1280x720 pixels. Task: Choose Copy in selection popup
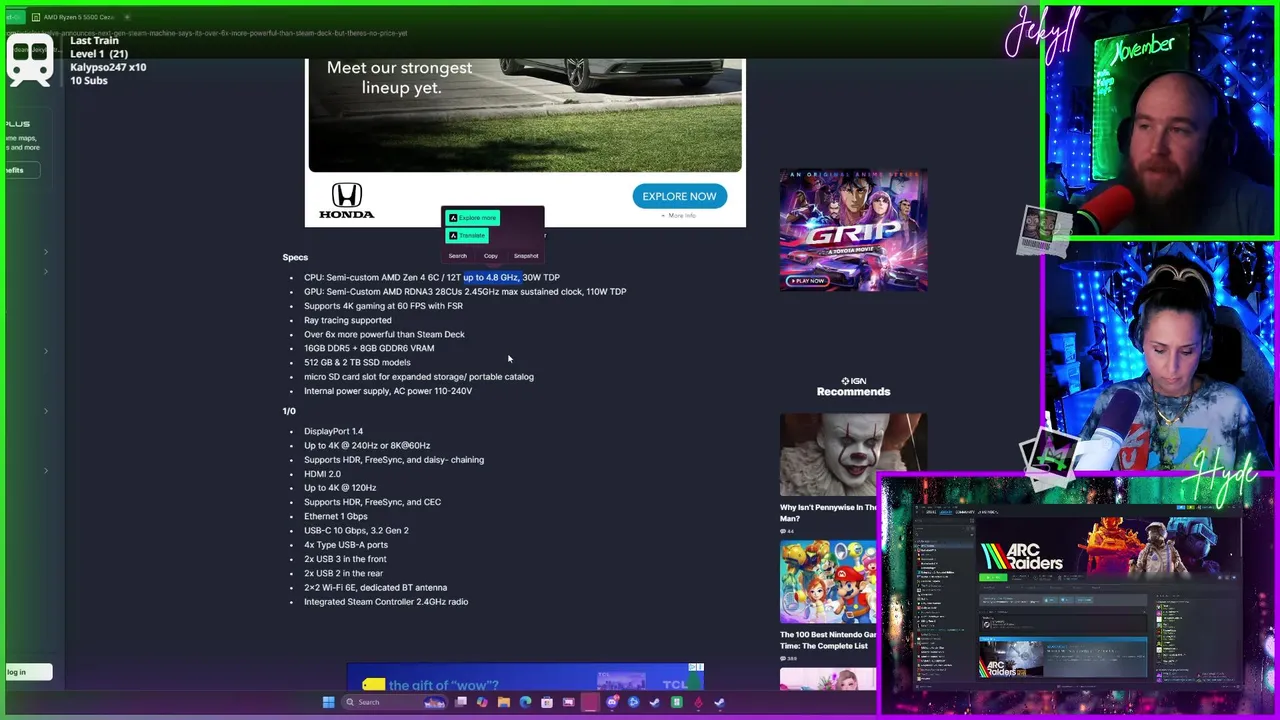491,256
